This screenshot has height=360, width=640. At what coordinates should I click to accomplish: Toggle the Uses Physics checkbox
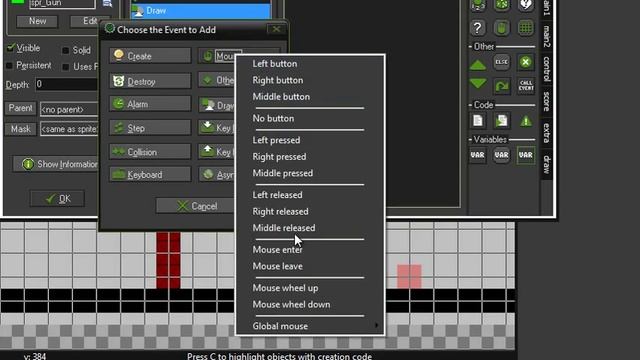click(65, 67)
